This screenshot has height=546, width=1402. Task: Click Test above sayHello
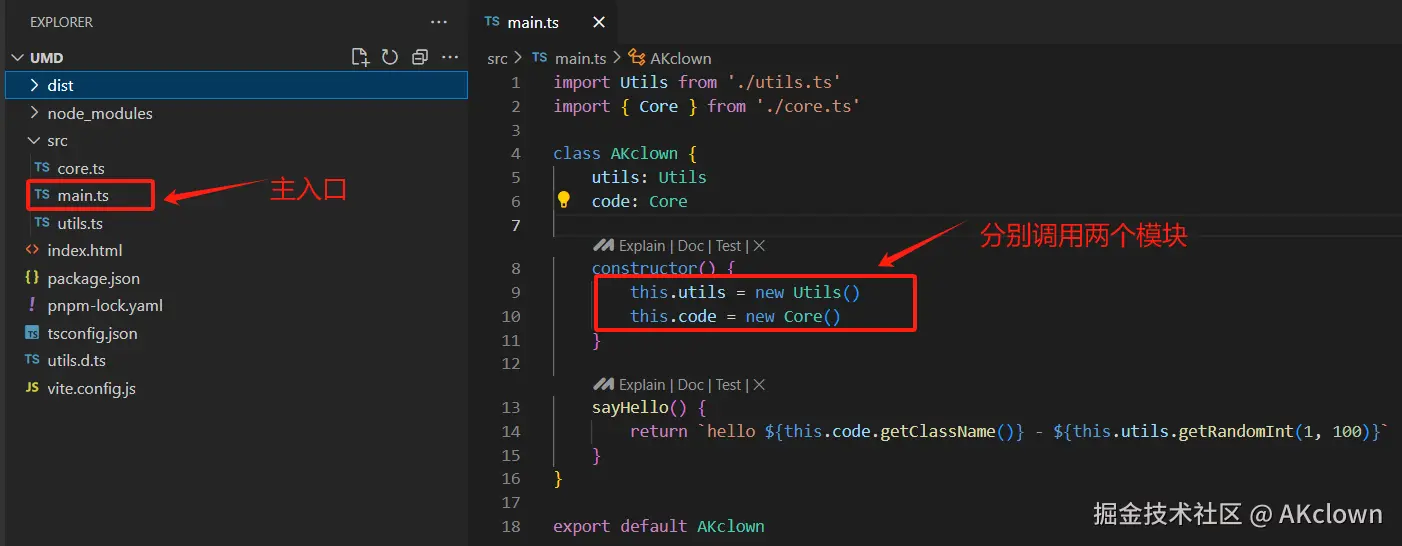(x=729, y=385)
